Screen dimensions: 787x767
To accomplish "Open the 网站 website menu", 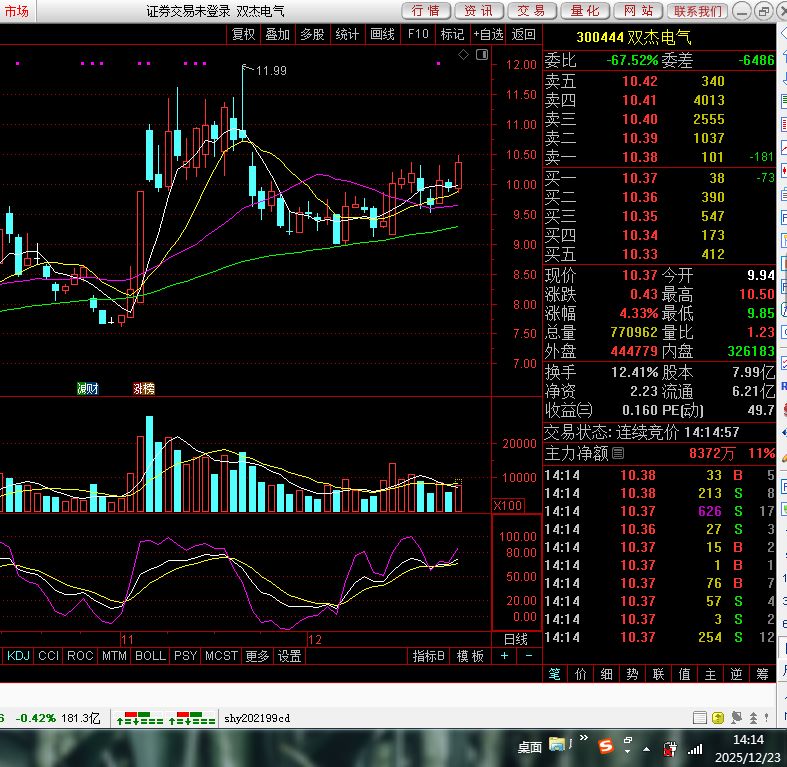I will pos(639,11).
